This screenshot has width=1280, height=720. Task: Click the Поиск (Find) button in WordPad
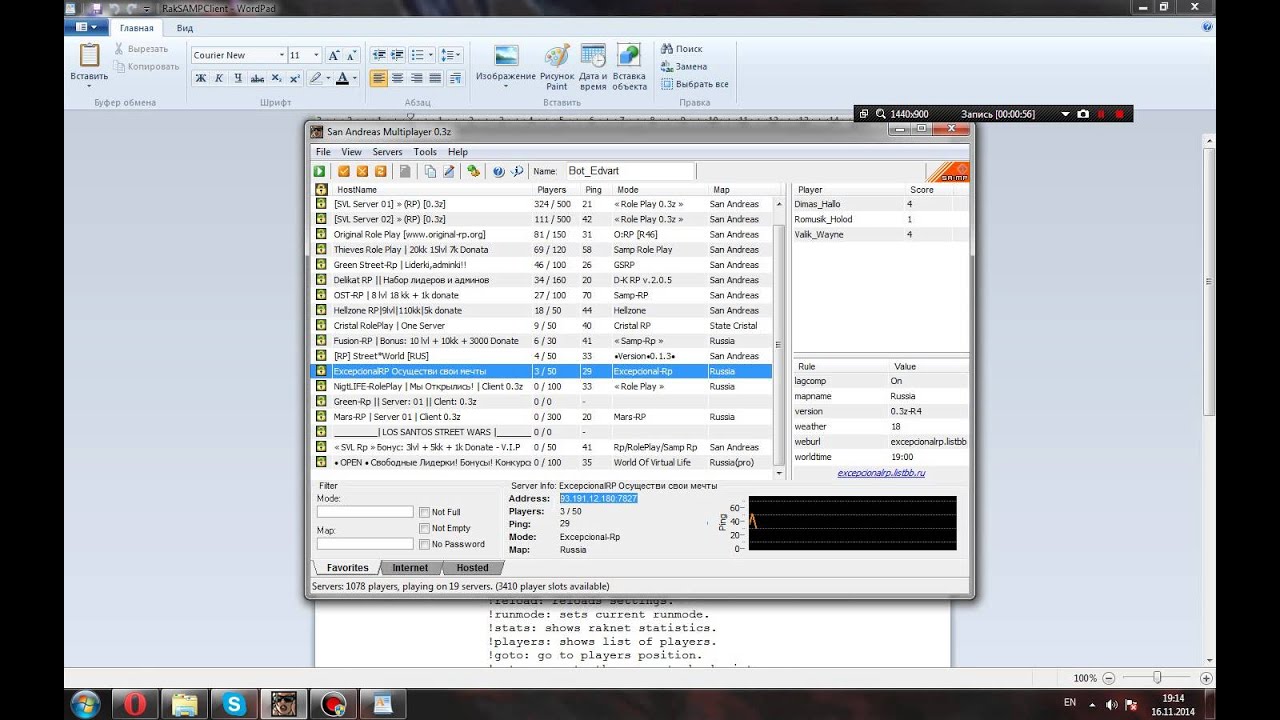tap(681, 48)
